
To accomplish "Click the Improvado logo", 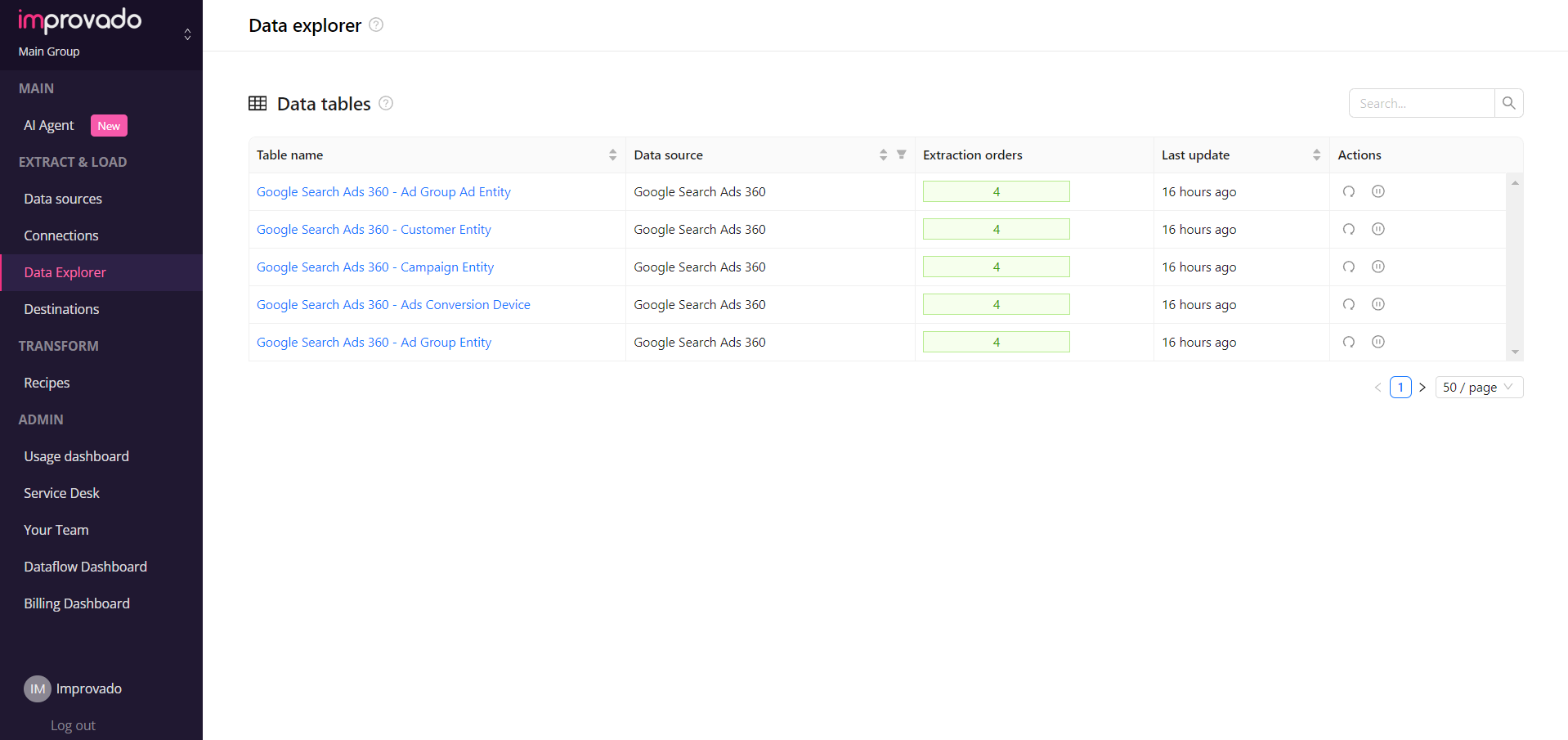I will (80, 20).
